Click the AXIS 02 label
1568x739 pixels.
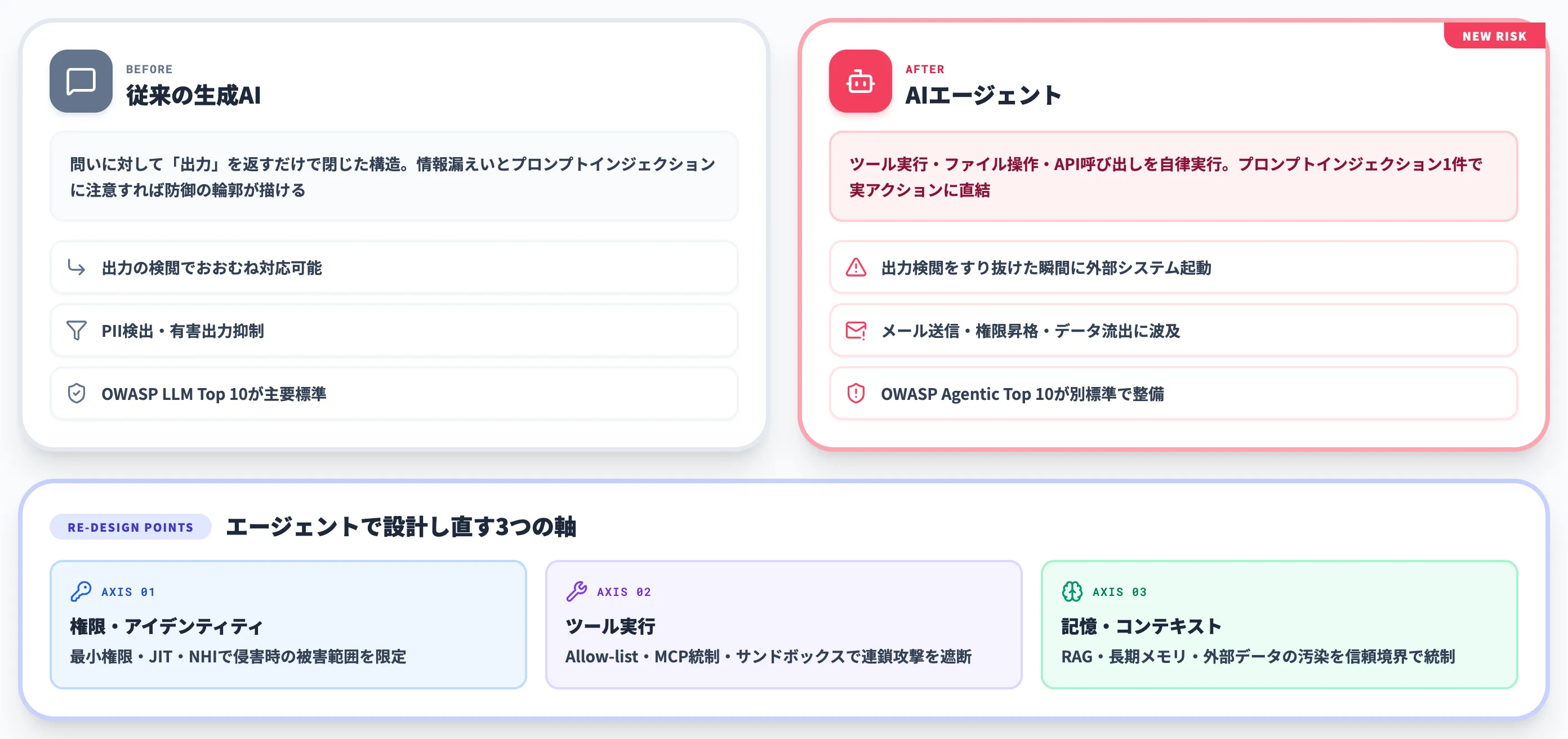(624, 591)
